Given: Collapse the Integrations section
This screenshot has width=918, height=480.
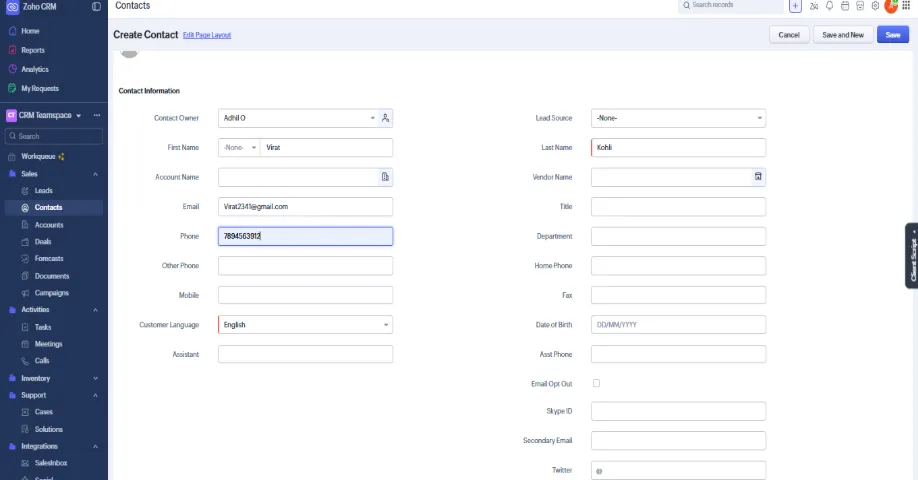Looking at the screenshot, I should point(95,447).
